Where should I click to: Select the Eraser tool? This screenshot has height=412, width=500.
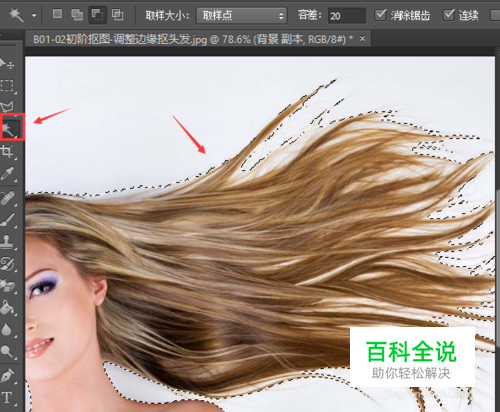coord(7,286)
